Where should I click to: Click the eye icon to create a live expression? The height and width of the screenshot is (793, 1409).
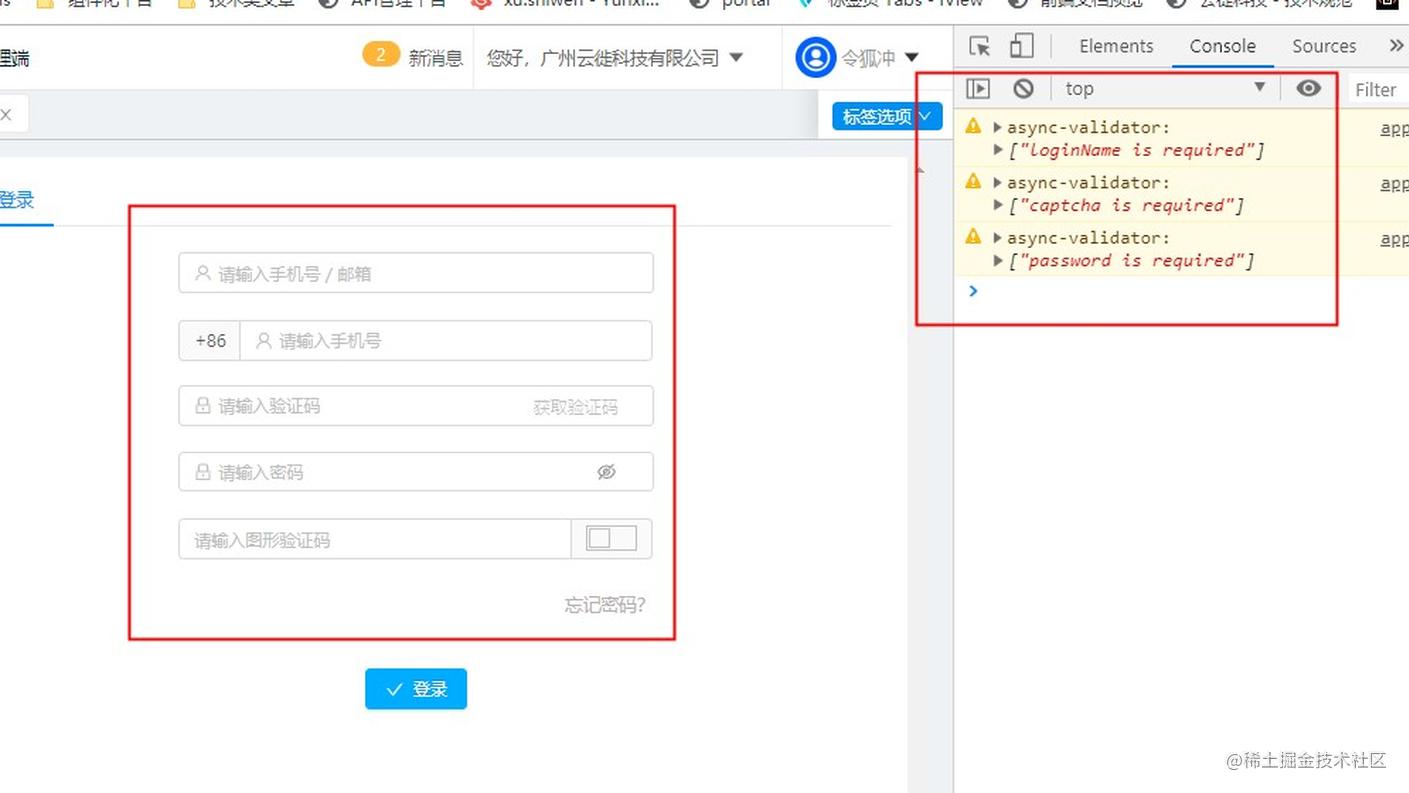(x=1308, y=88)
